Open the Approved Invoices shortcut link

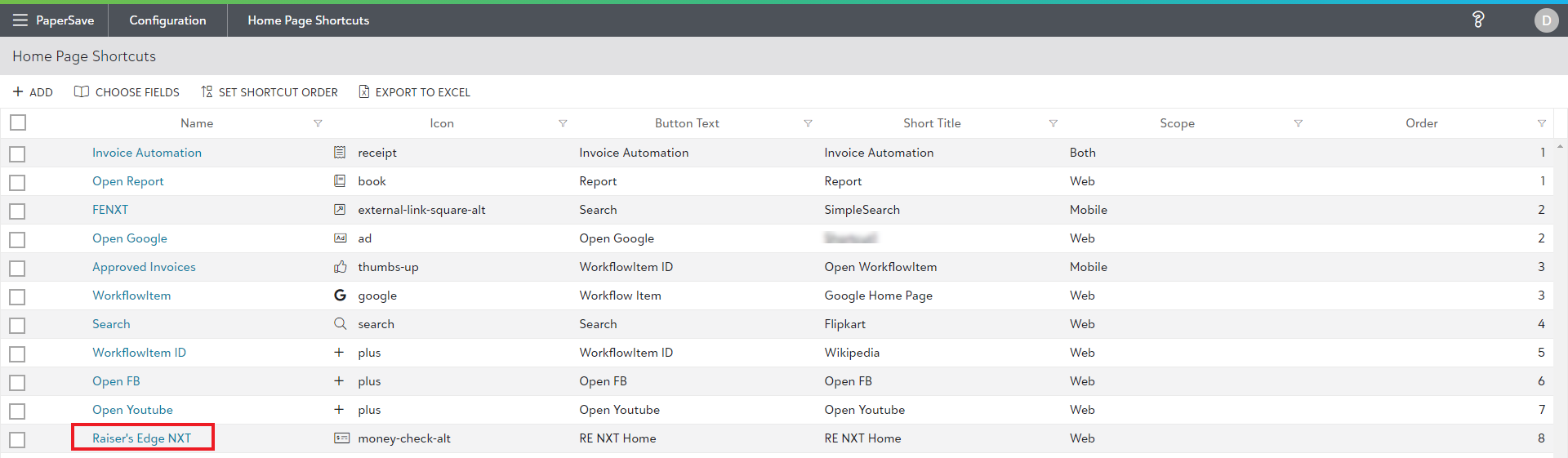click(x=144, y=267)
